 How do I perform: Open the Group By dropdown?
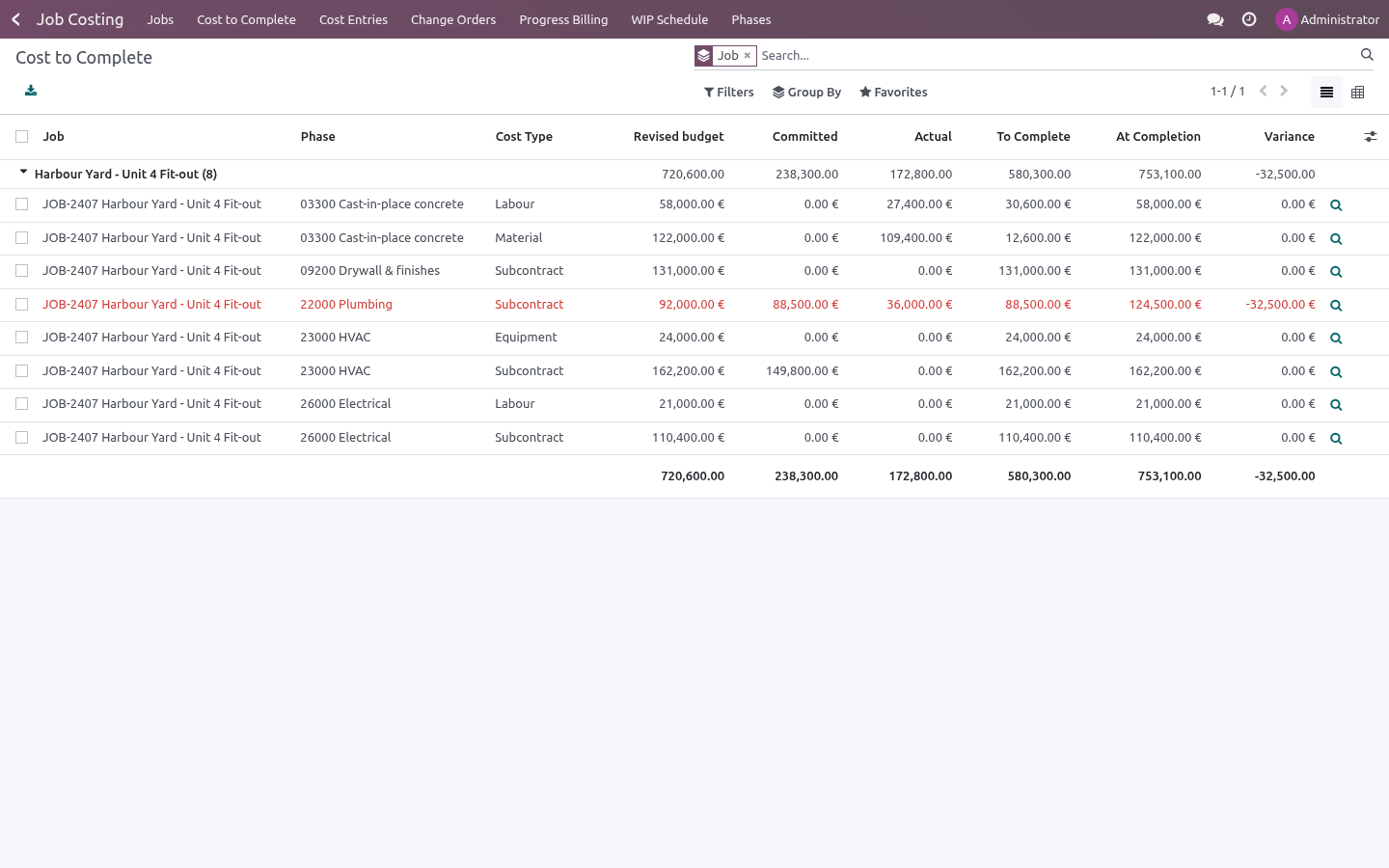807,93
